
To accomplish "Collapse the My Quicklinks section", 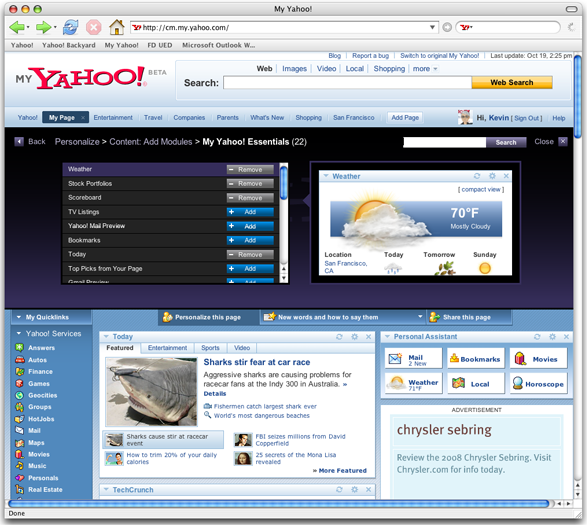I will click(x=19, y=317).
